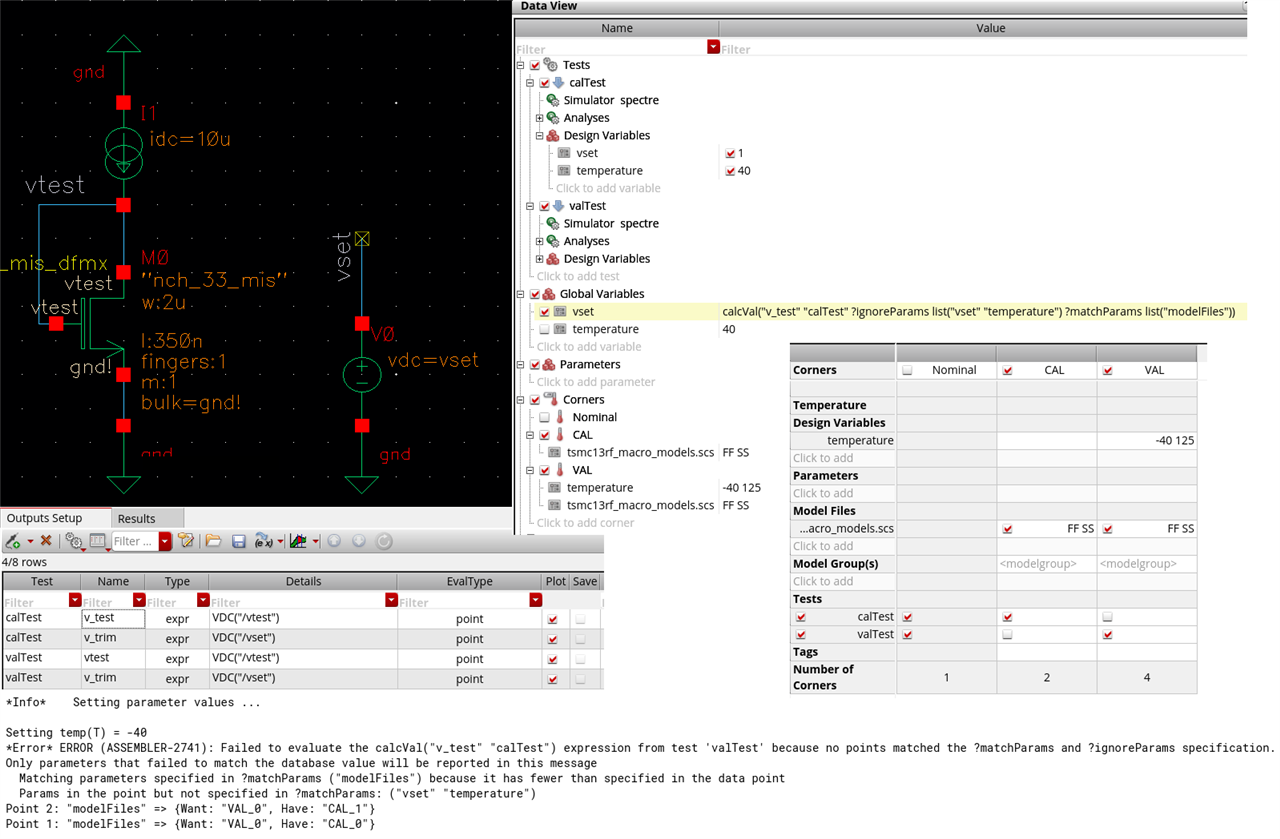Click the move up arrow icon

pos(334,541)
